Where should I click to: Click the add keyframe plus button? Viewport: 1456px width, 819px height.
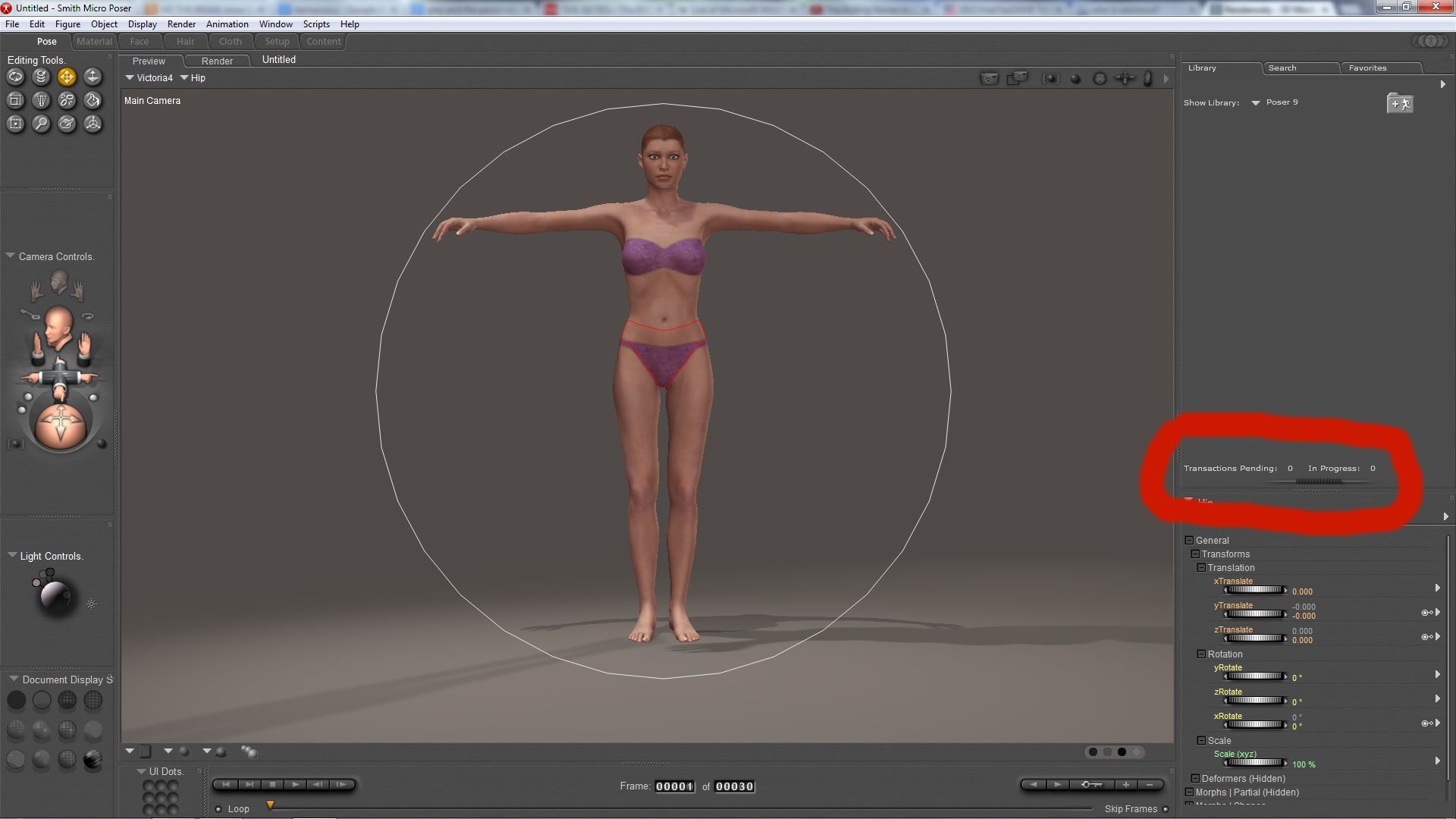click(1126, 785)
